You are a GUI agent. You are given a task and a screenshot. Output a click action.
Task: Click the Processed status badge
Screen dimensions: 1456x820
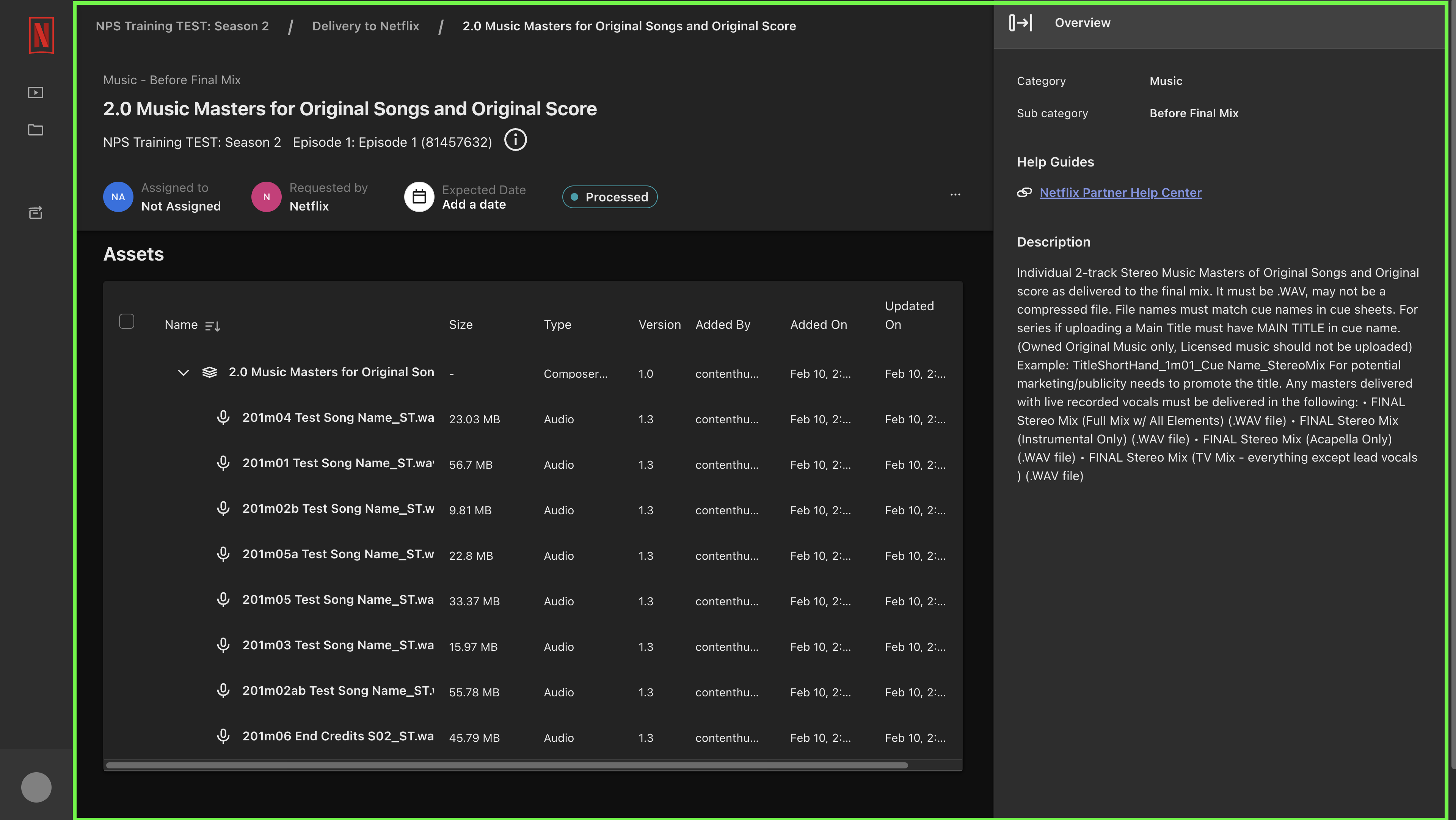609,197
